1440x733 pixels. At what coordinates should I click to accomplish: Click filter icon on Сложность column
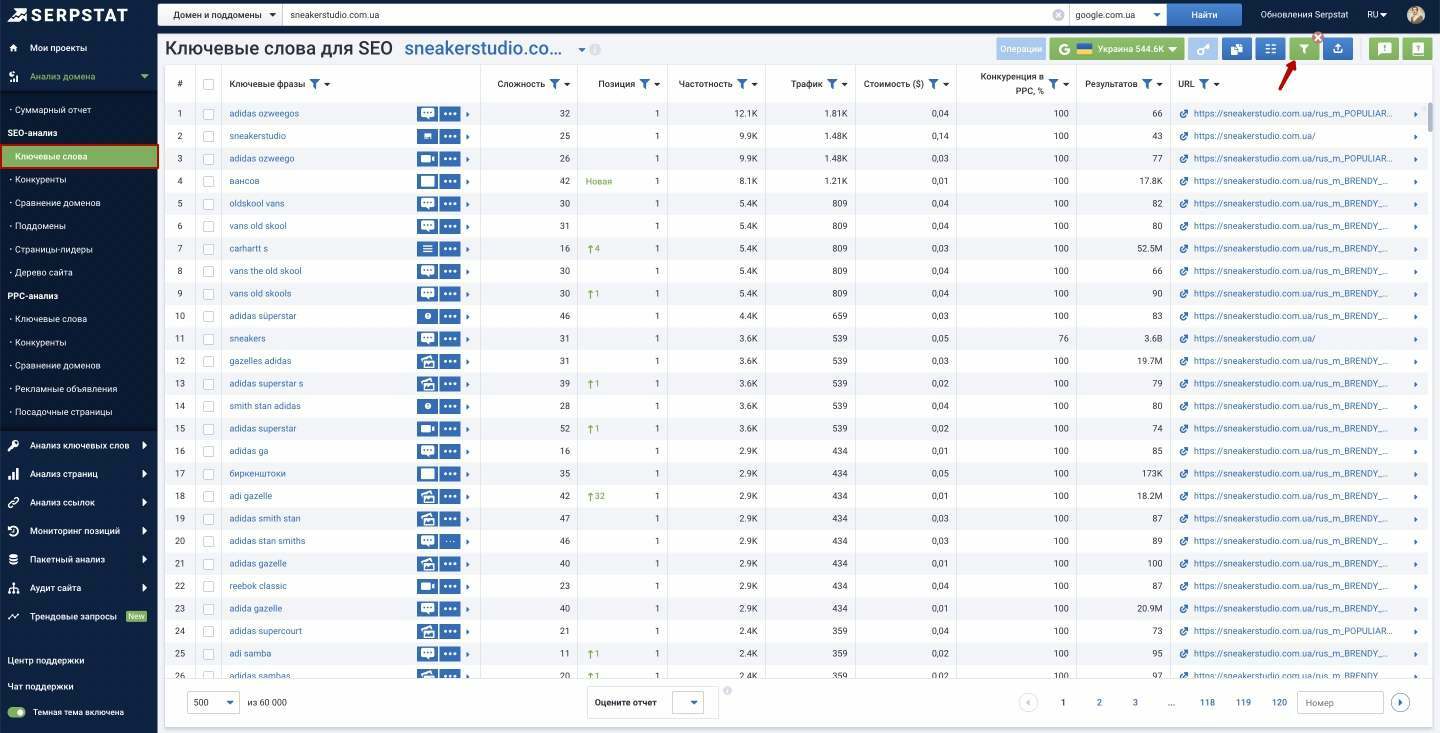(555, 84)
